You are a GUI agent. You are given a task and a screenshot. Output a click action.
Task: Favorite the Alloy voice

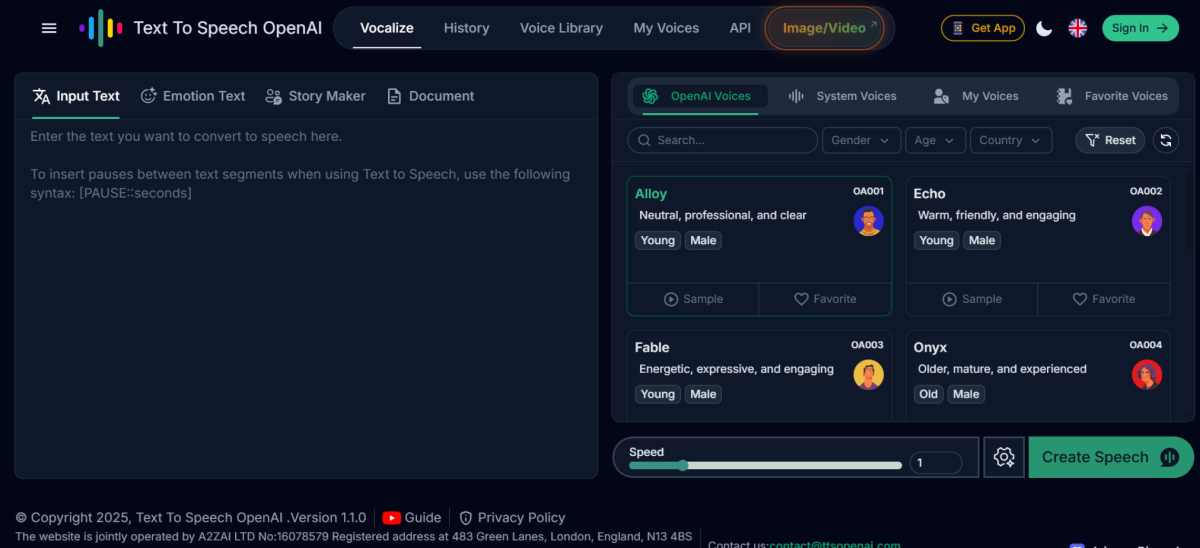(x=825, y=299)
